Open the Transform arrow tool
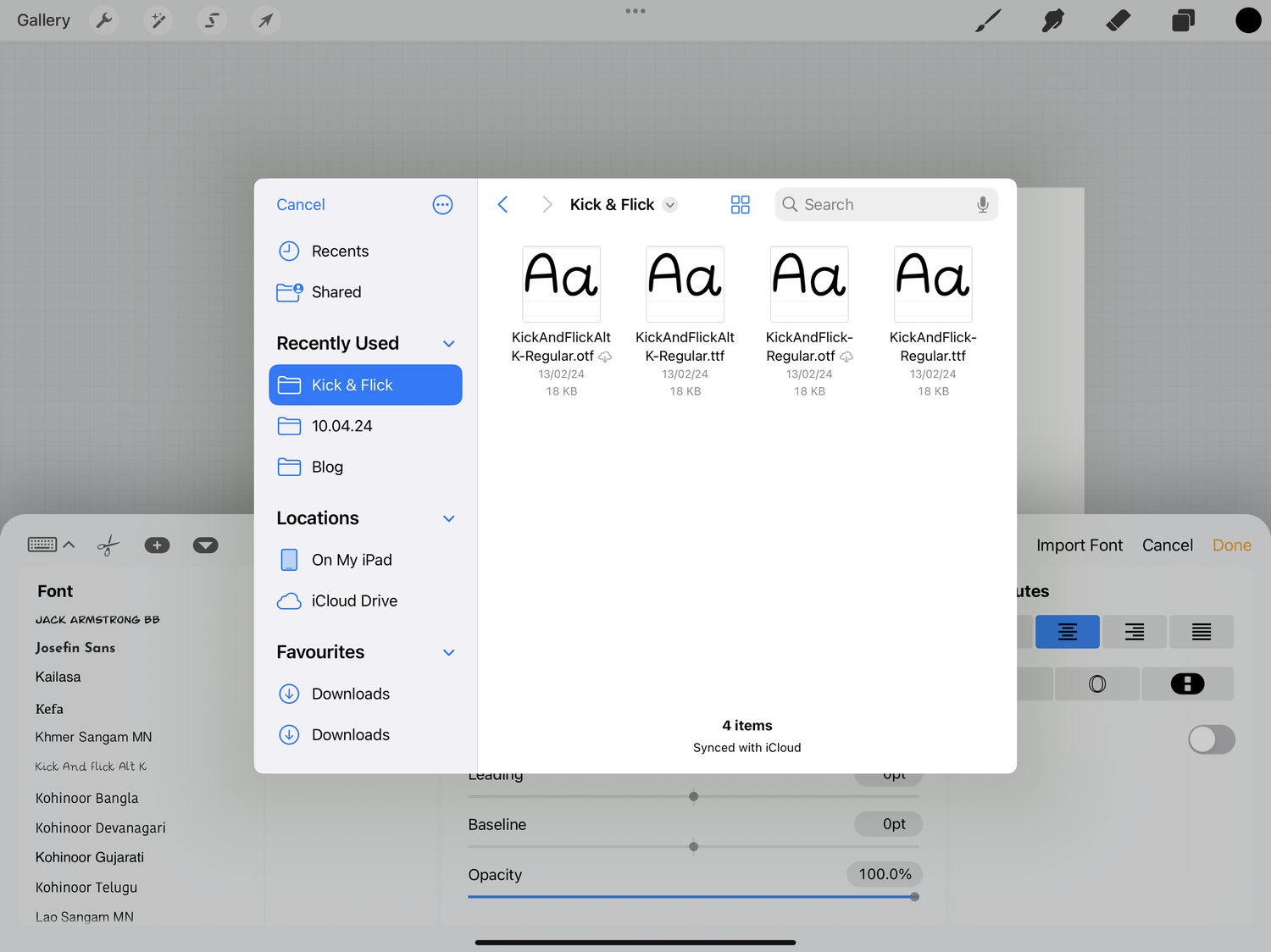Screen dimensions: 1271x952 [265, 19]
